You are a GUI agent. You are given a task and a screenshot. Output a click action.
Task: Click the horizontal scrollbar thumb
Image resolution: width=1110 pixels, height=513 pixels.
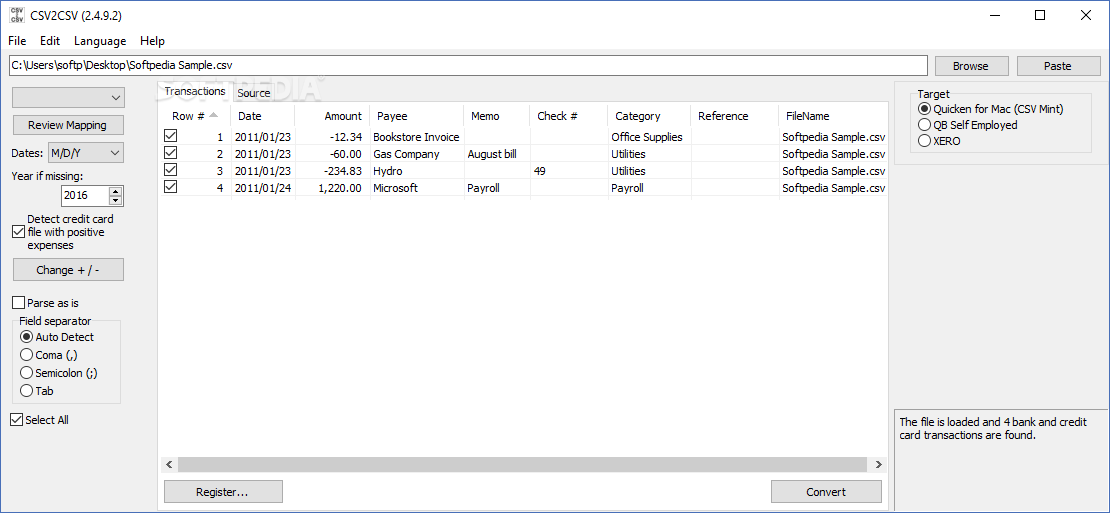coord(522,464)
